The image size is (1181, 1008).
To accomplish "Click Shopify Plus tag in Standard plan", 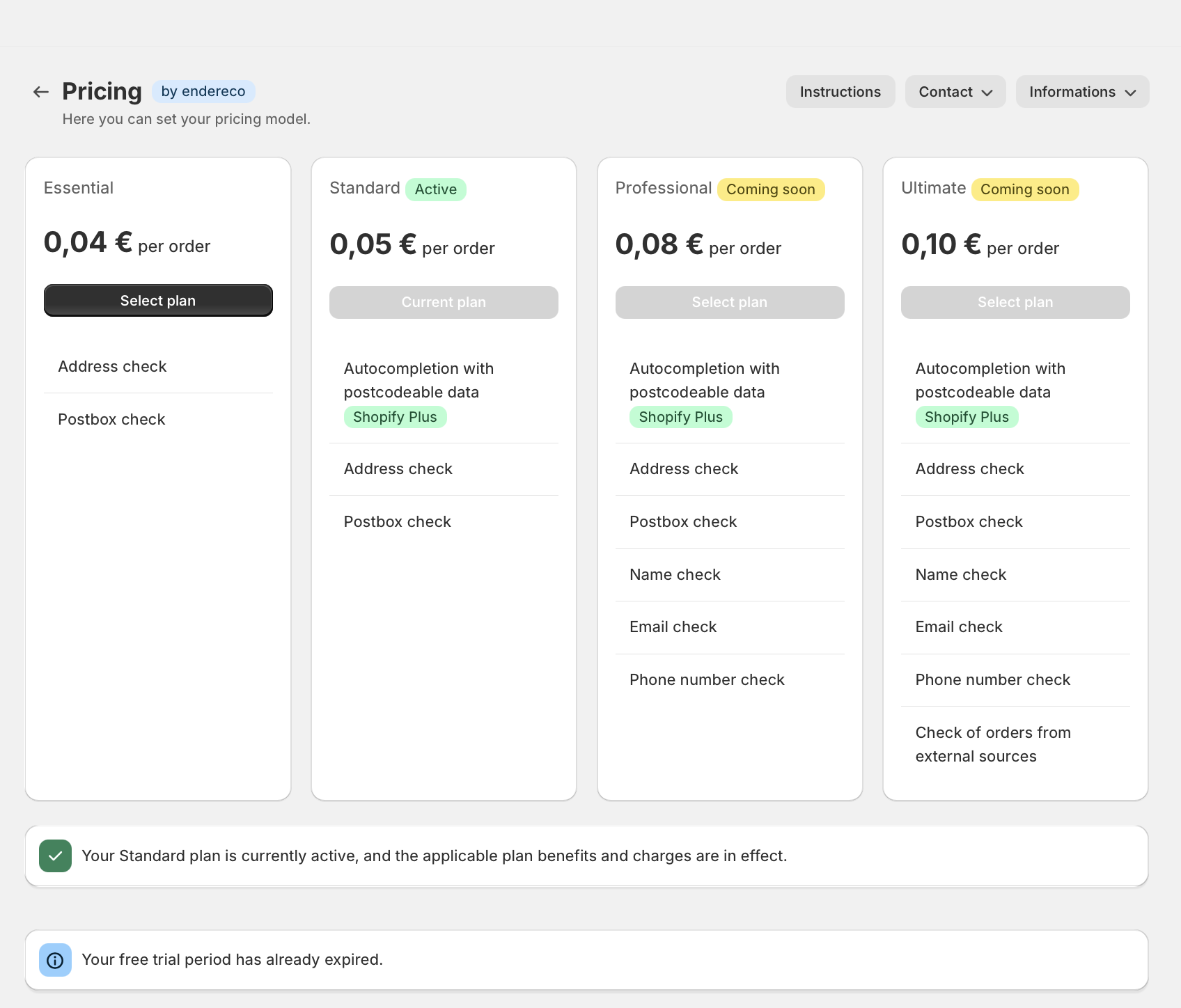I will 395,417.
